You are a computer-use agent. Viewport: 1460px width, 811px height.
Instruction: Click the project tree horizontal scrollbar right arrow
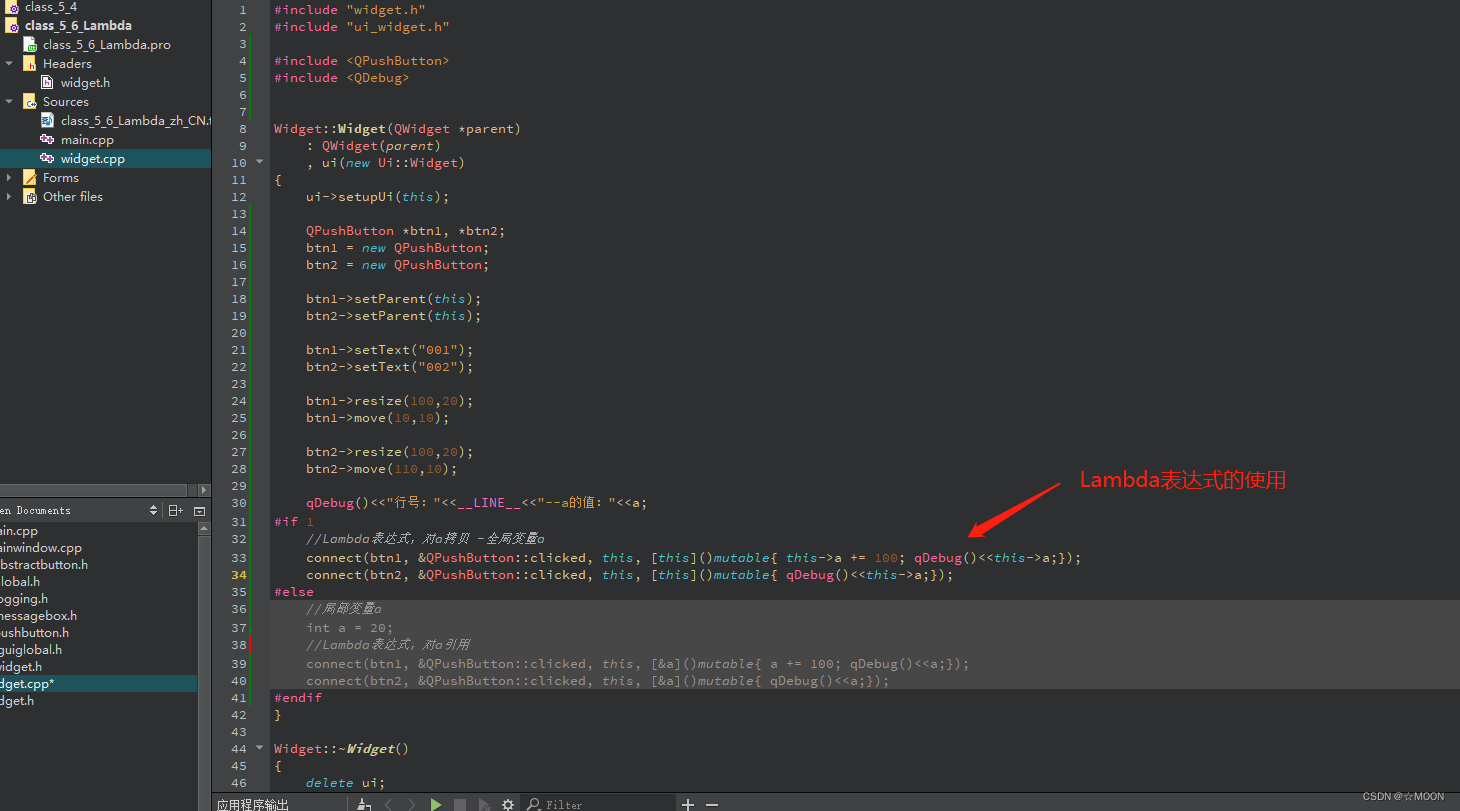[205, 490]
